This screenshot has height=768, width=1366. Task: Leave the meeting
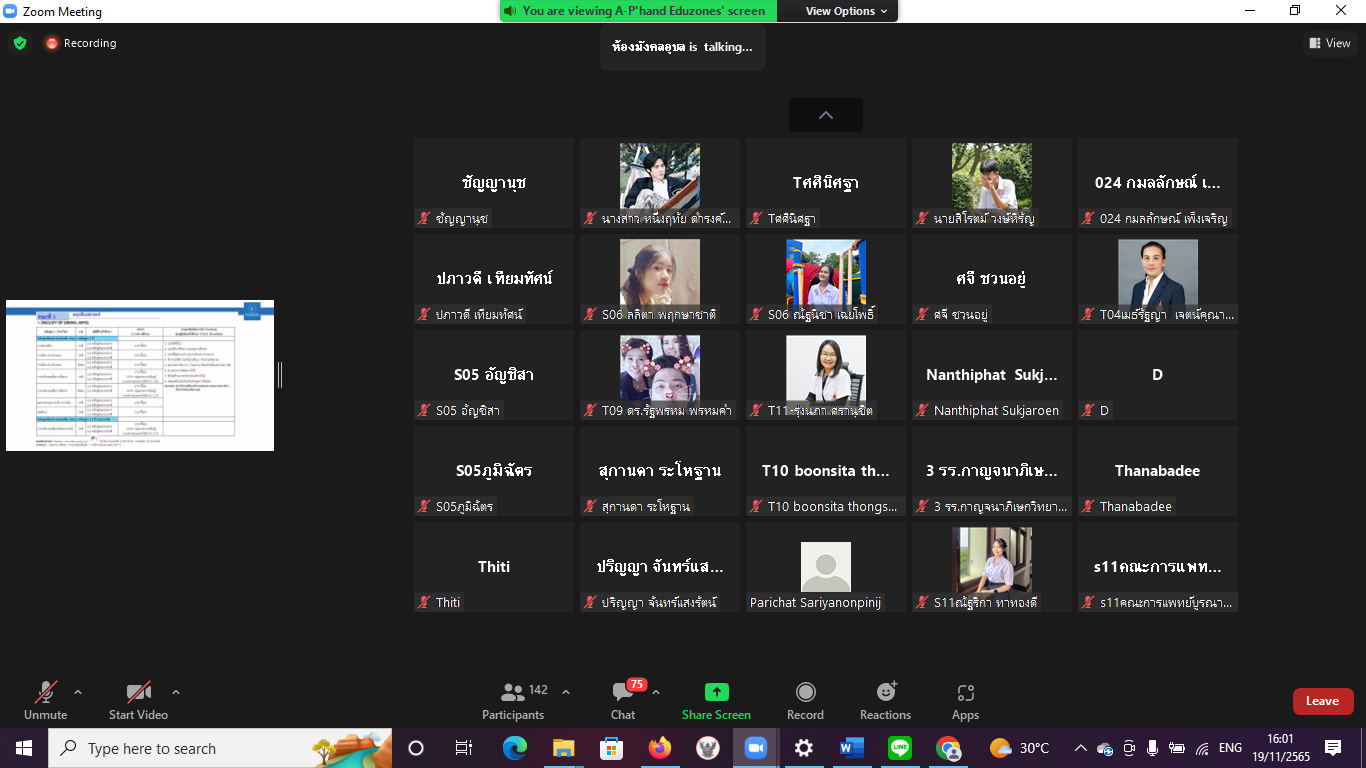coord(1322,701)
